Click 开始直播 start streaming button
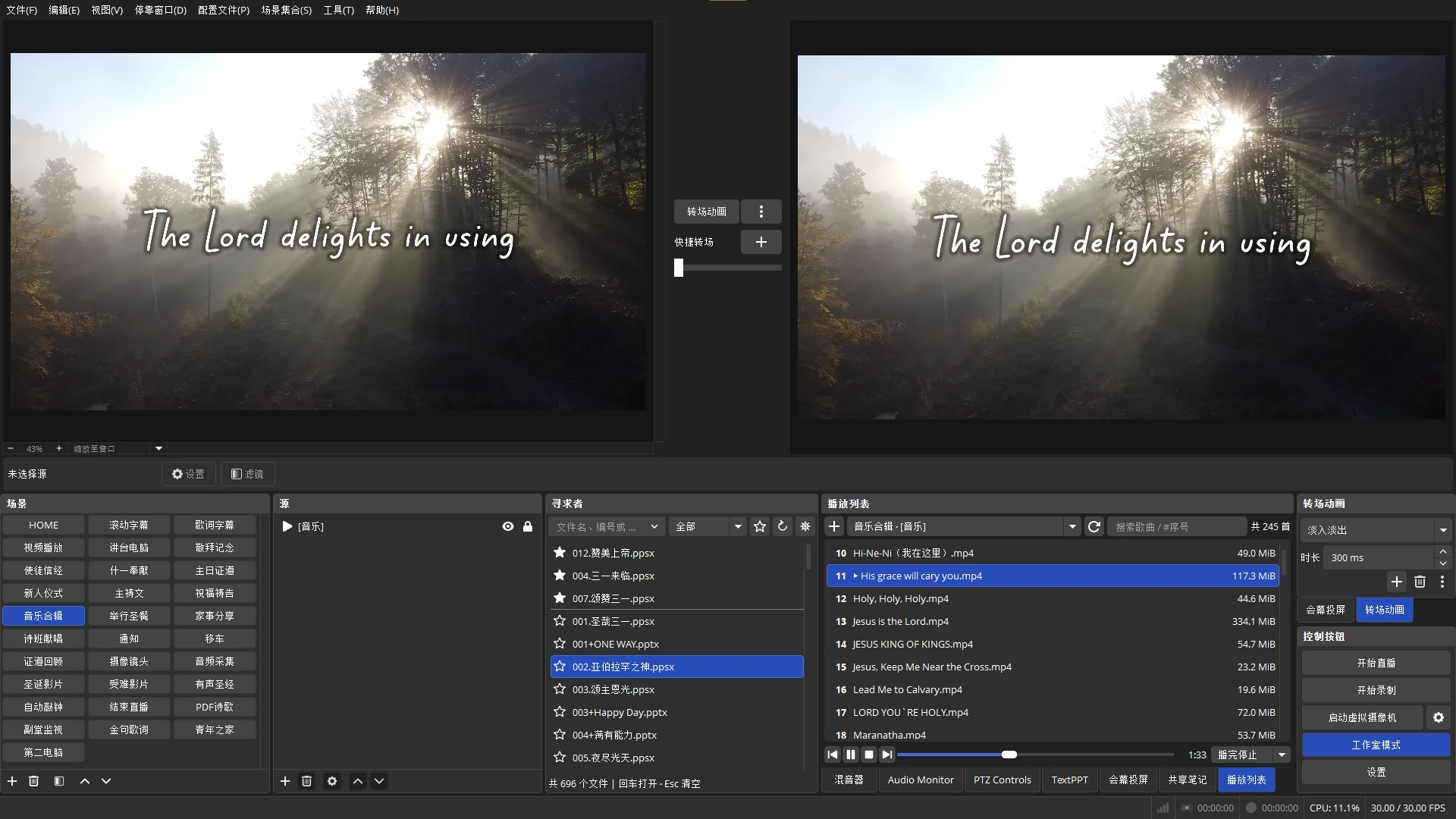This screenshot has width=1456, height=819. click(1376, 663)
